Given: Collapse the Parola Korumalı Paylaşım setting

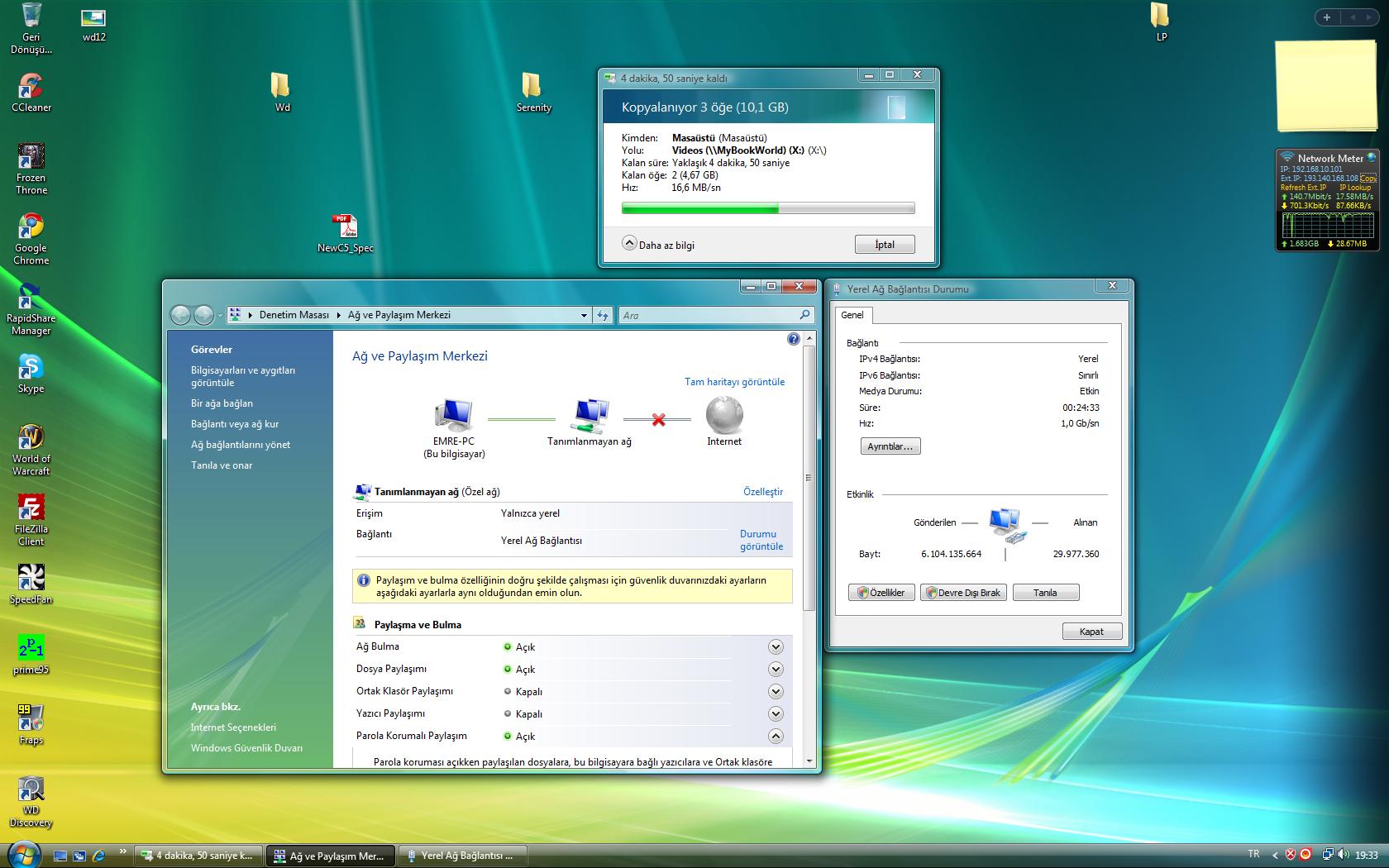Looking at the screenshot, I should [x=776, y=736].
